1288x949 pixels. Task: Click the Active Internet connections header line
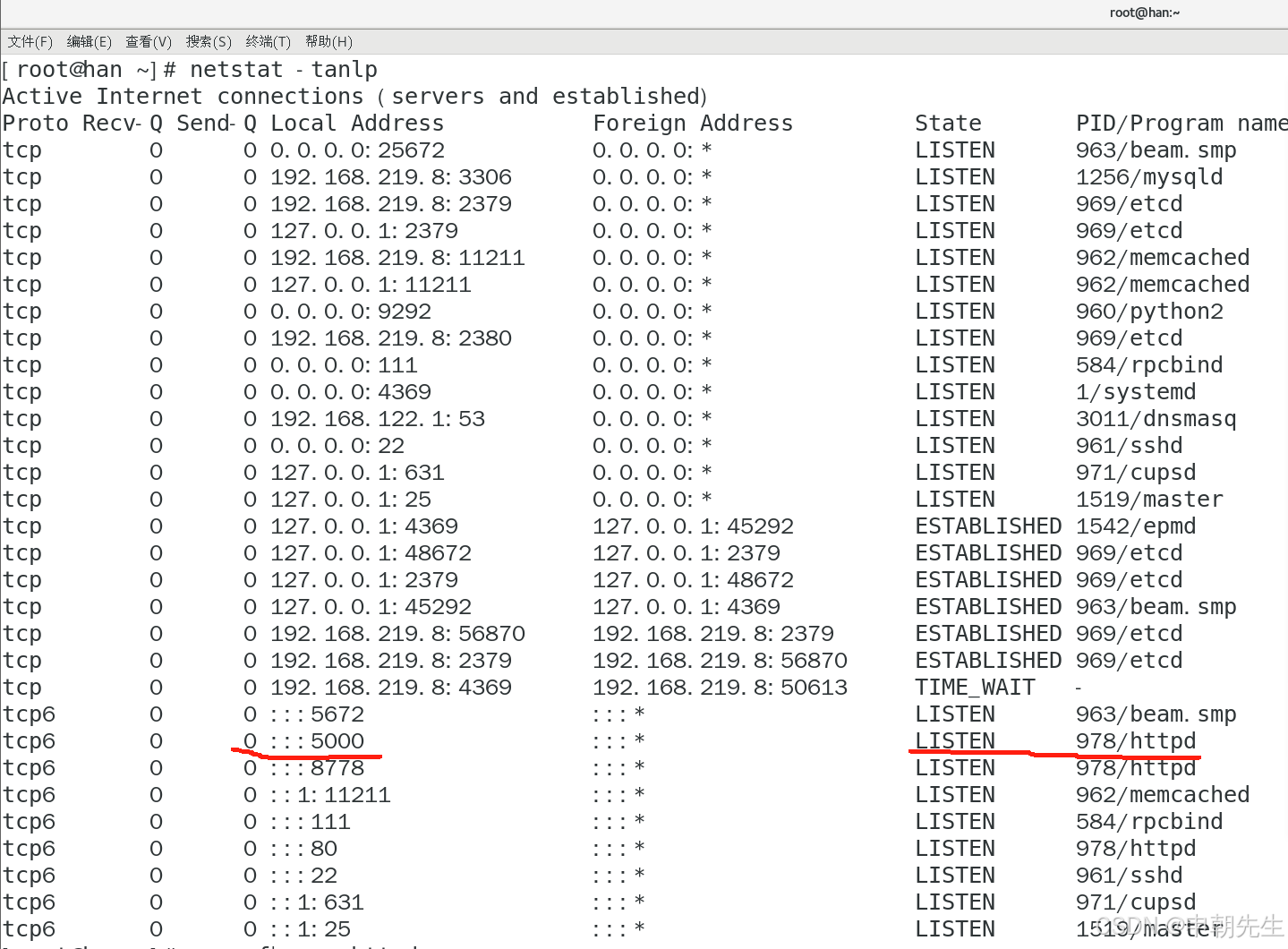pyautogui.click(x=354, y=96)
